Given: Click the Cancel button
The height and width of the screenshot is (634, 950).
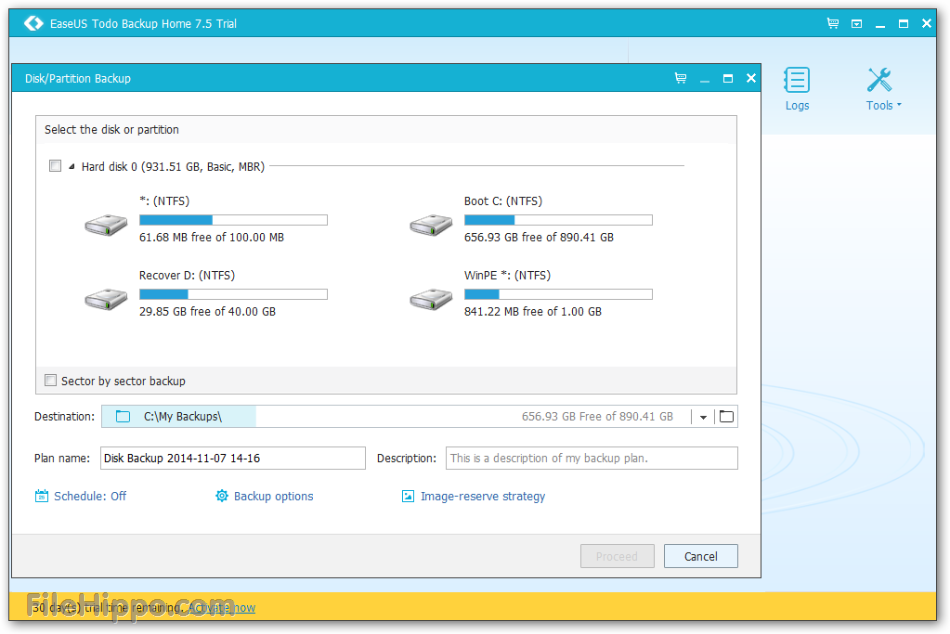Looking at the screenshot, I should pyautogui.click(x=700, y=556).
